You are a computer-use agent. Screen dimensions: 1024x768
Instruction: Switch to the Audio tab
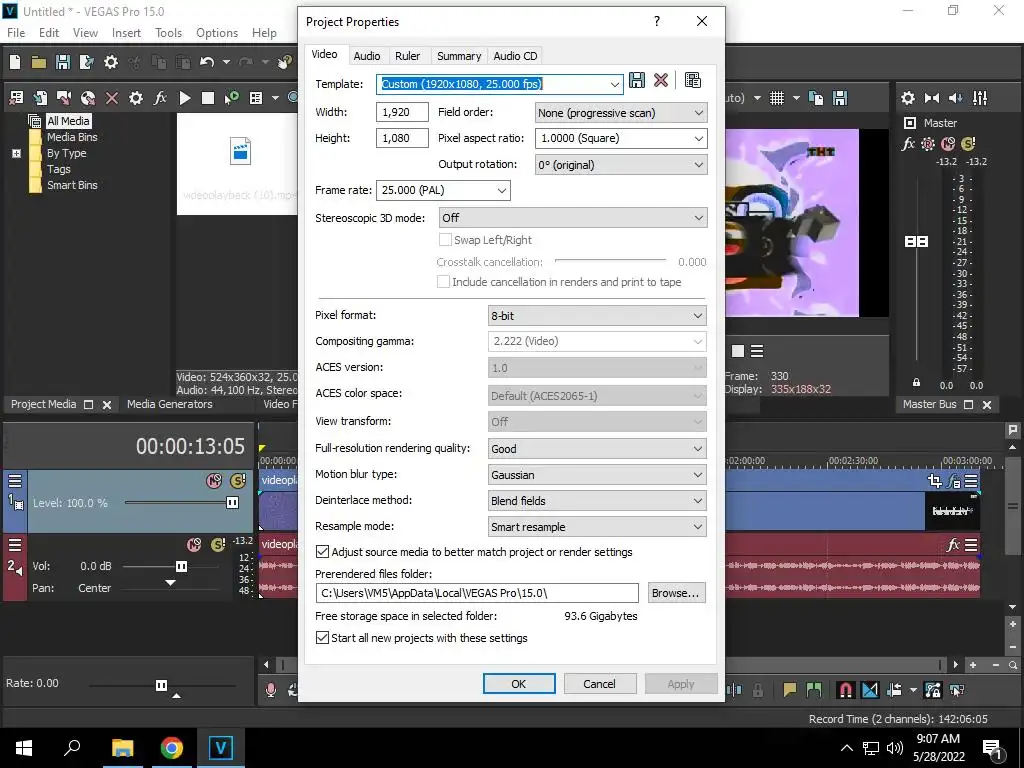click(366, 56)
